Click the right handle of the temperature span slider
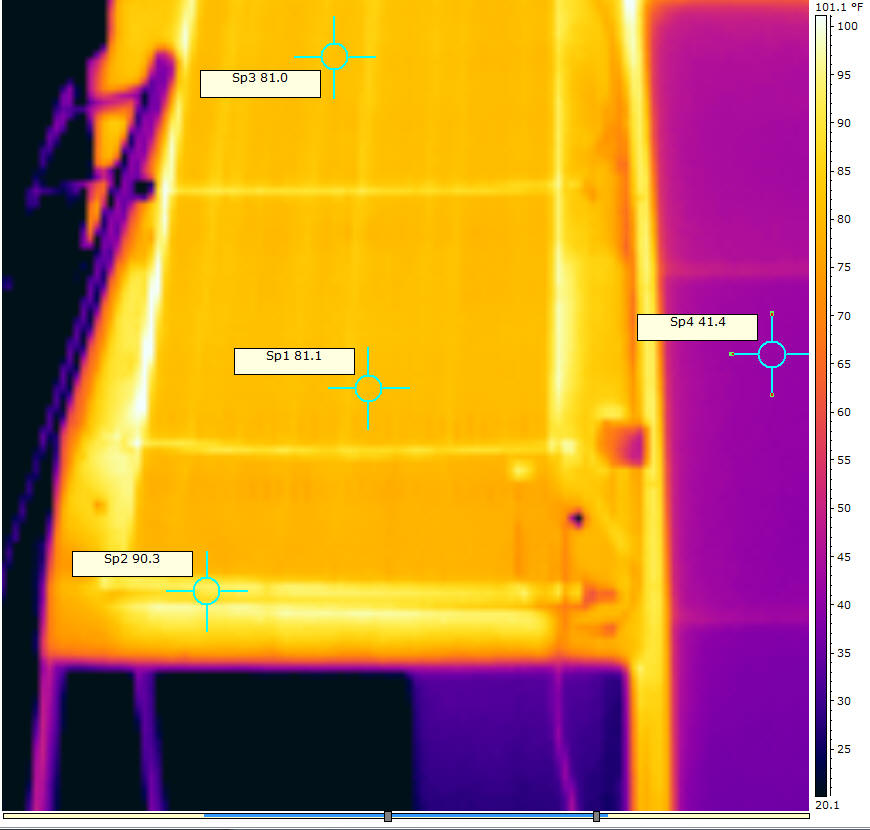 click(x=596, y=816)
